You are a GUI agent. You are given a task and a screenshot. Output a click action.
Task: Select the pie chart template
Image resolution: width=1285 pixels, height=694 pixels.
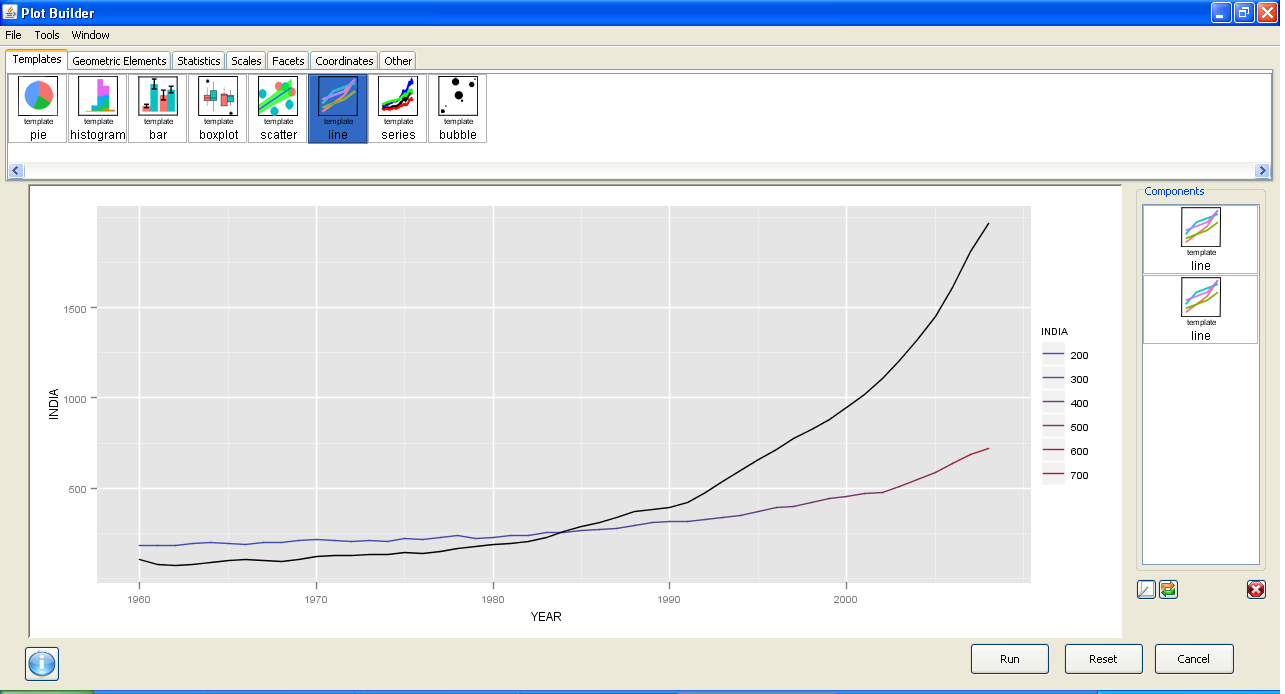38,108
